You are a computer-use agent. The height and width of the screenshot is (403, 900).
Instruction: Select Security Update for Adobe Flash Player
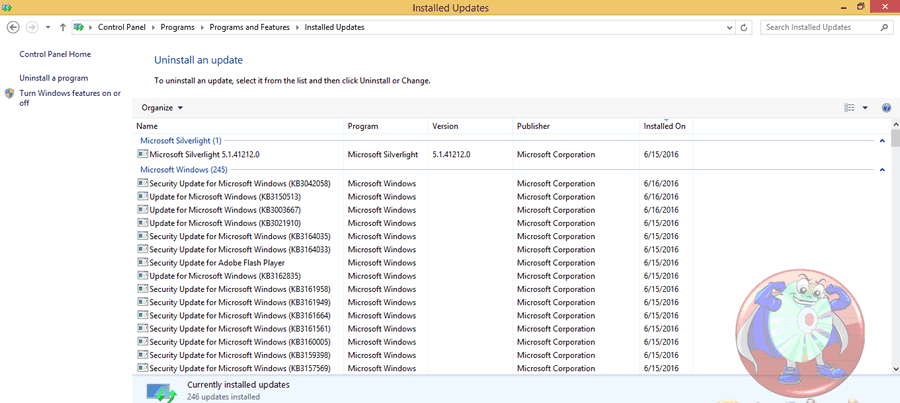pos(218,262)
